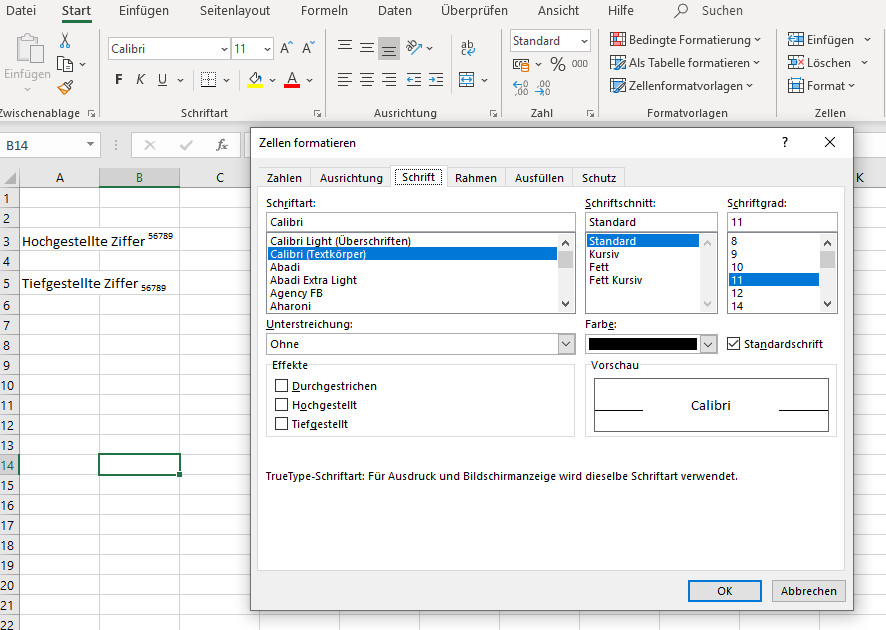The width and height of the screenshot is (886, 630).
Task: Click the OK button
Action: click(724, 591)
